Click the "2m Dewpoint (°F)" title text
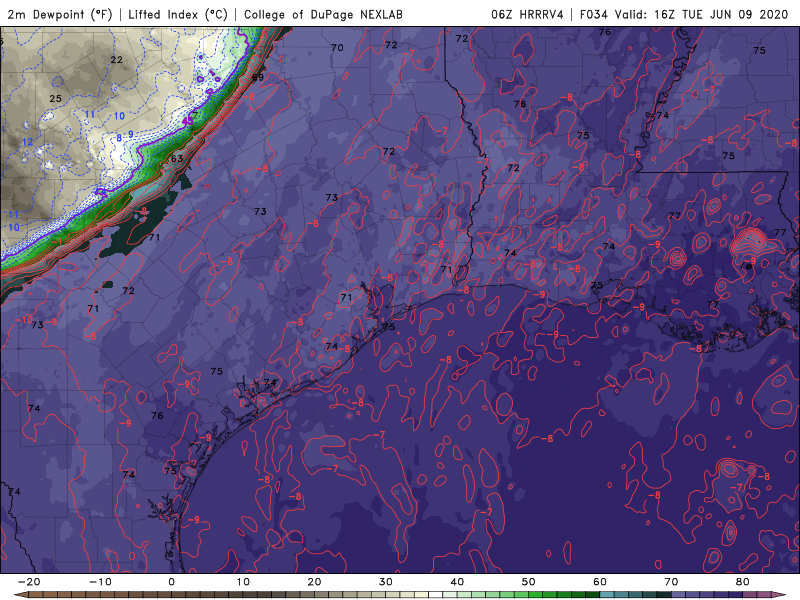 click(59, 14)
